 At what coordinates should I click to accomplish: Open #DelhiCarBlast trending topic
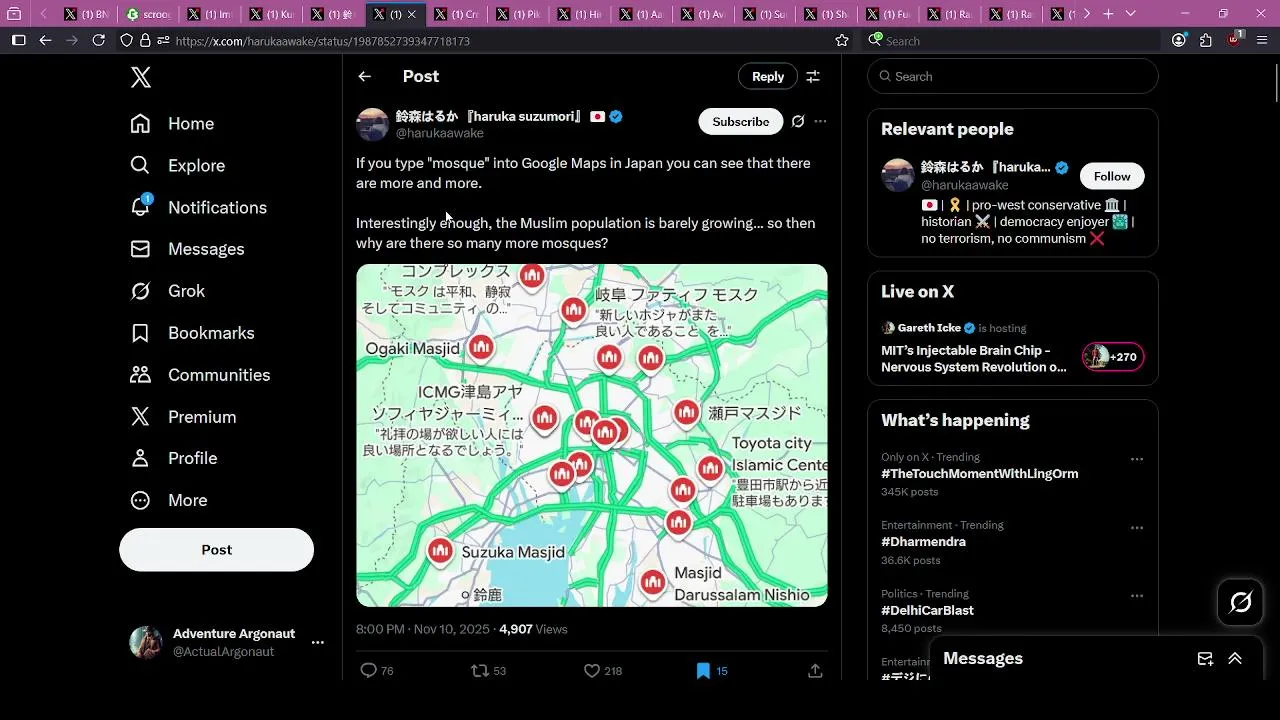tap(927, 610)
